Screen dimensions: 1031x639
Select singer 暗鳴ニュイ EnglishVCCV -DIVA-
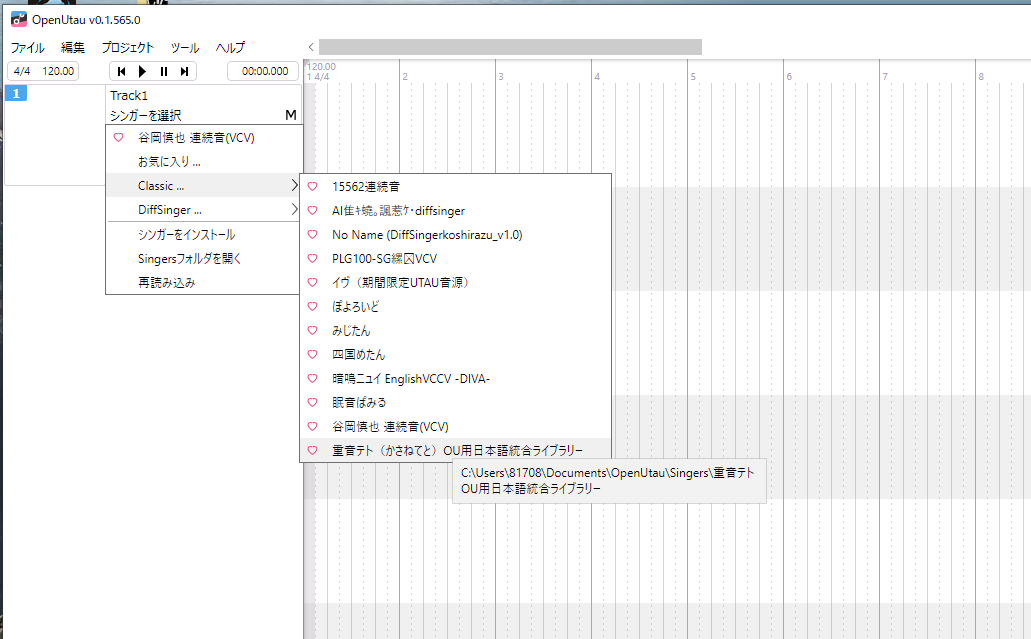pos(411,378)
